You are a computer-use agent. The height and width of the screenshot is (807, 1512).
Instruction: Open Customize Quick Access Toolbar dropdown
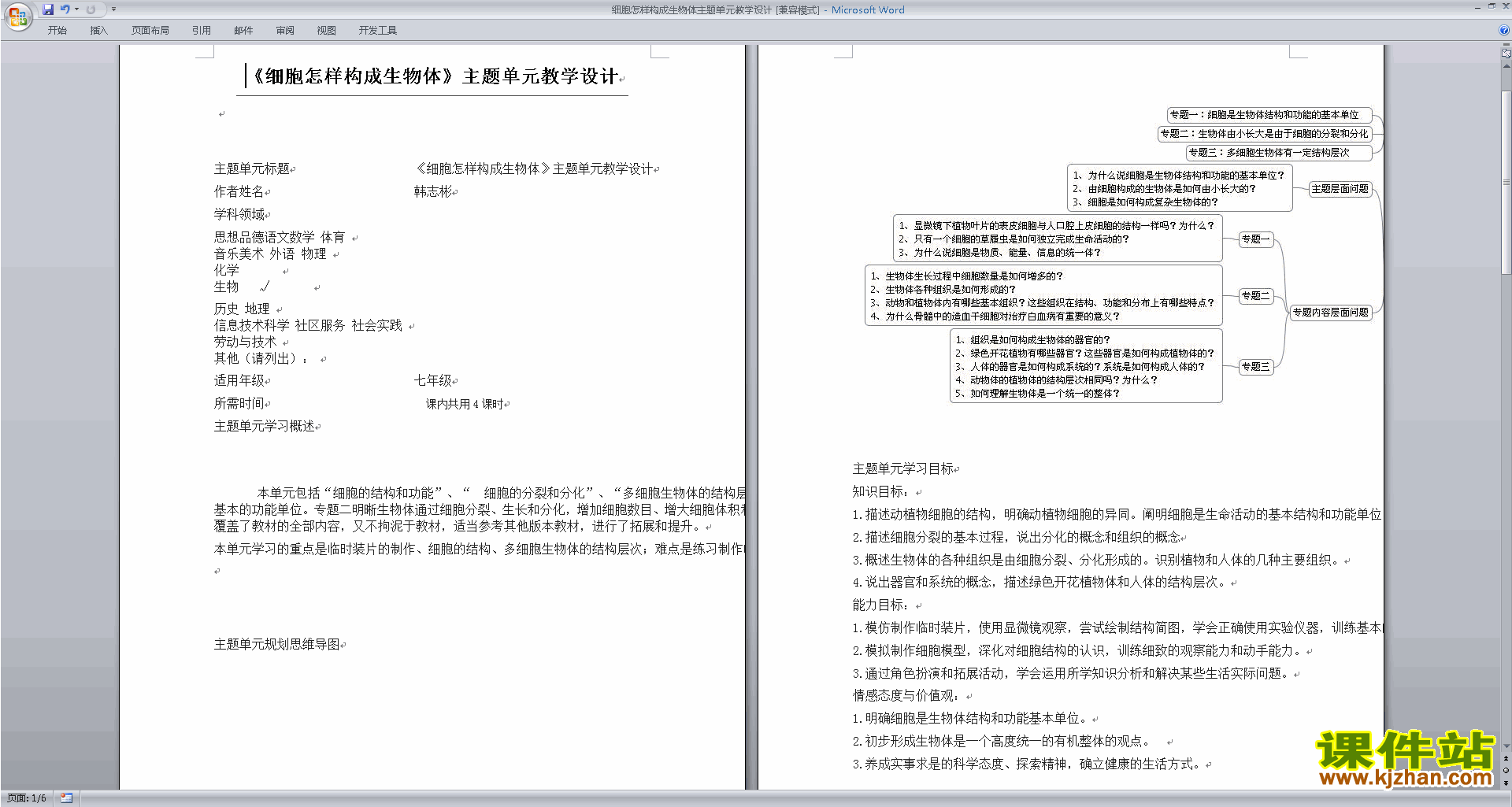point(113,9)
